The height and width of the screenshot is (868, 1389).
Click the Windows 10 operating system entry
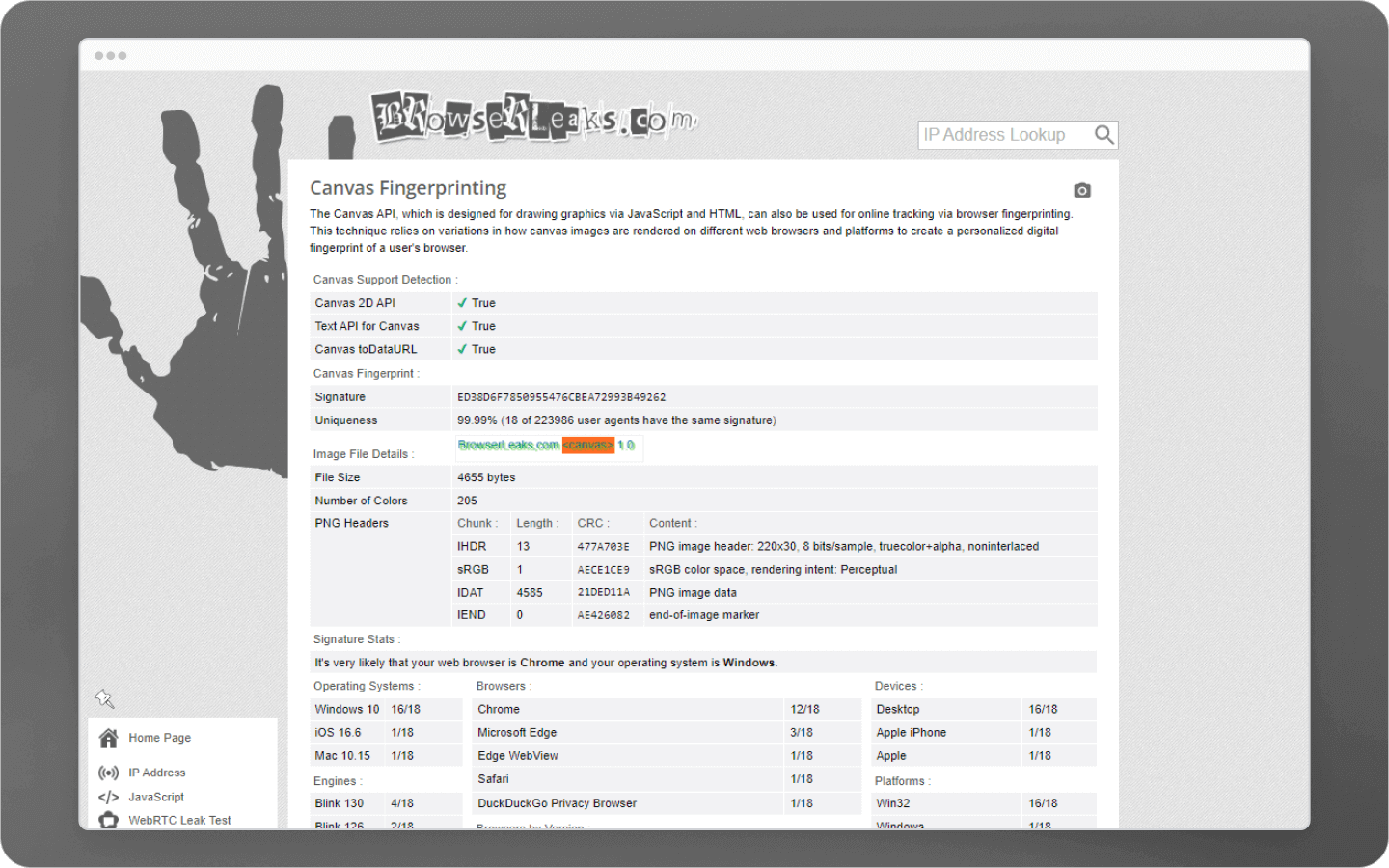346,708
